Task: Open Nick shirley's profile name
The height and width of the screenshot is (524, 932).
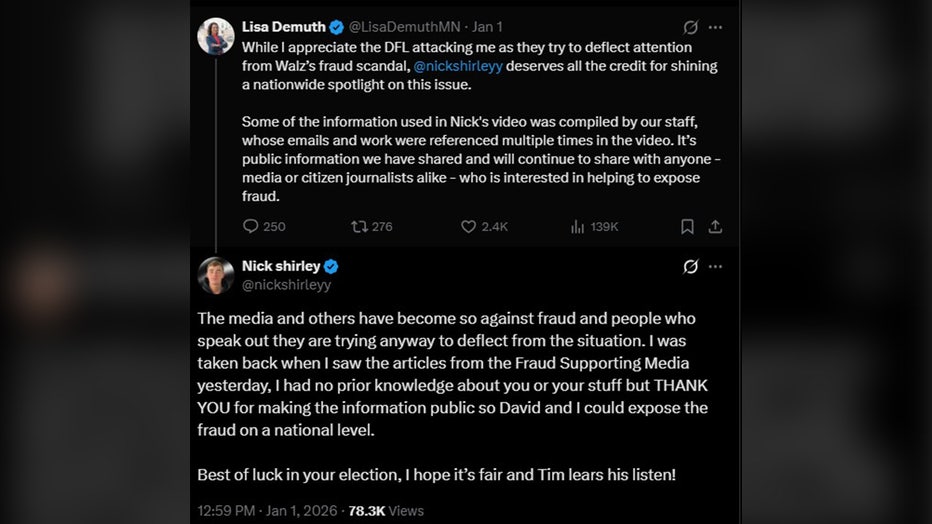Action: 283,266
